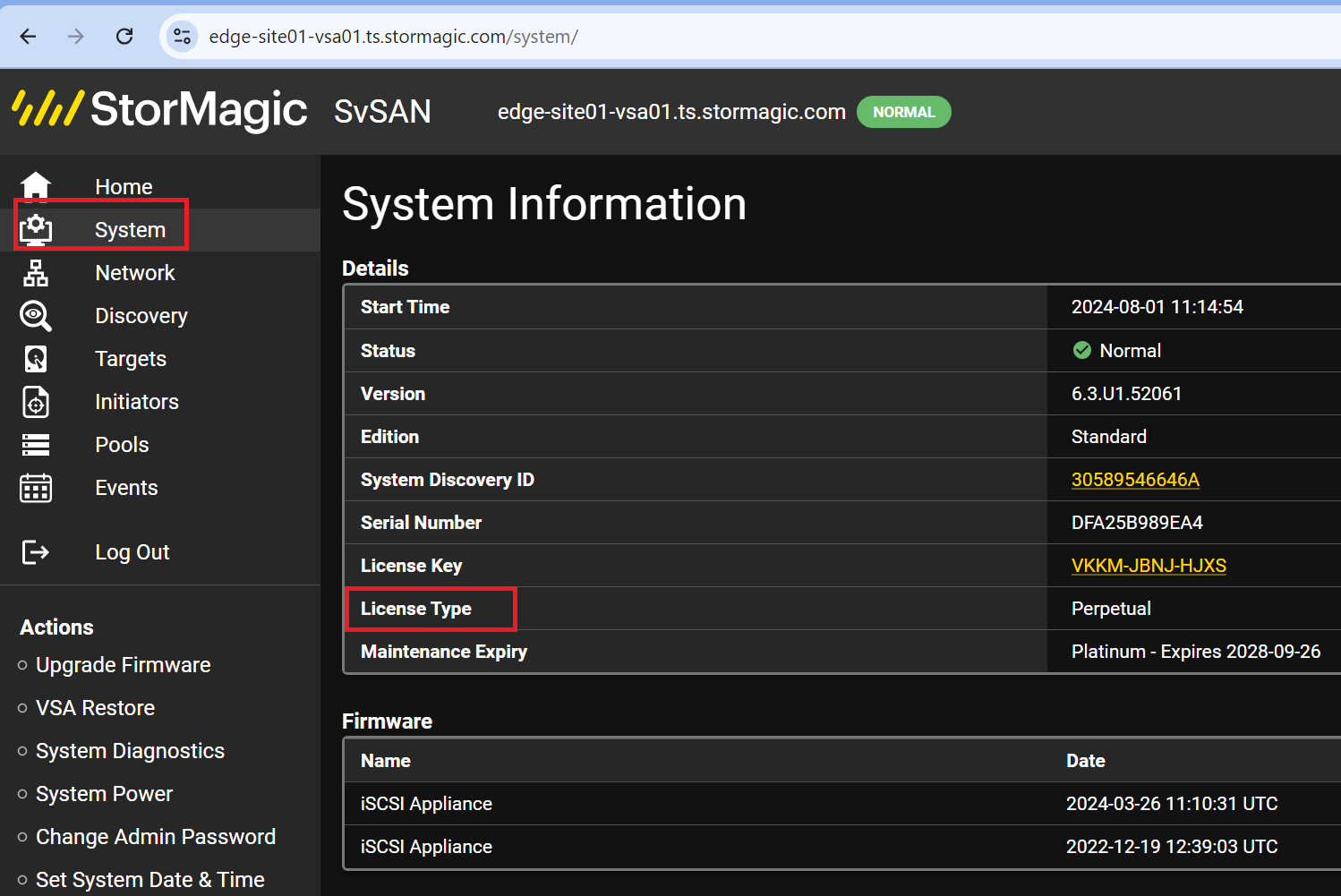
Task: Open Set System Date & Time
Action: (150, 880)
